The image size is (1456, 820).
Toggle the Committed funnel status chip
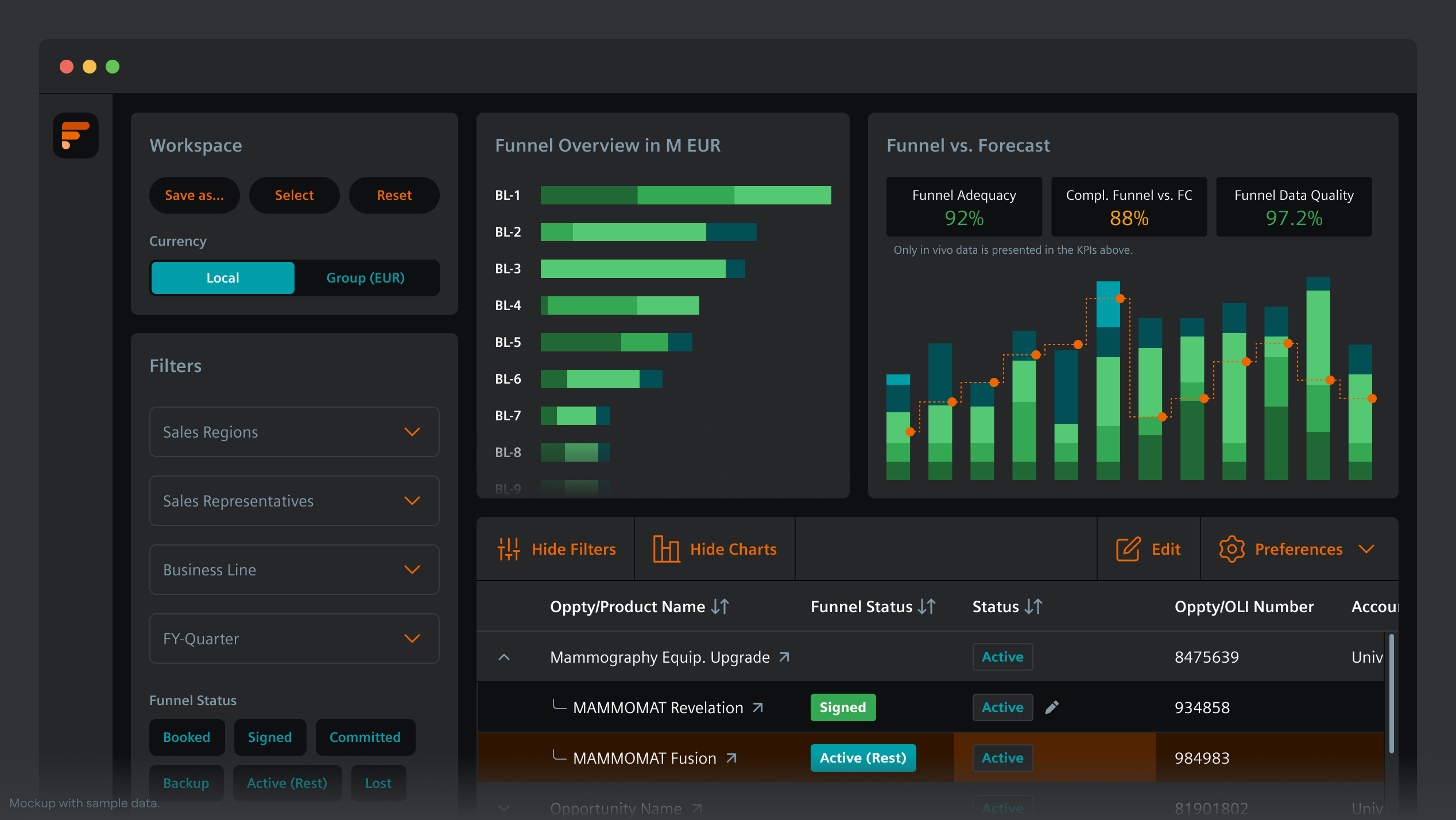[365, 737]
